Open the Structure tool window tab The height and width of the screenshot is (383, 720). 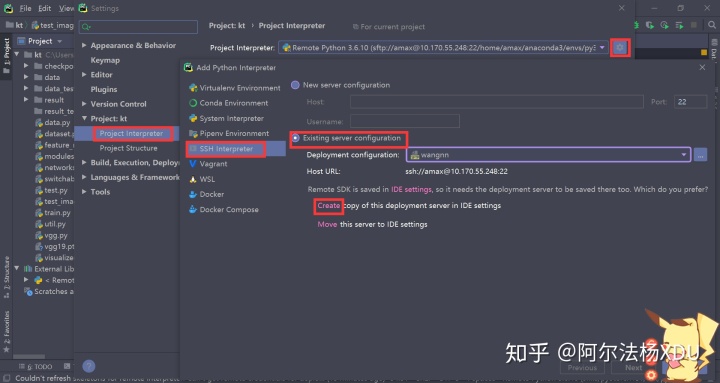point(6,278)
